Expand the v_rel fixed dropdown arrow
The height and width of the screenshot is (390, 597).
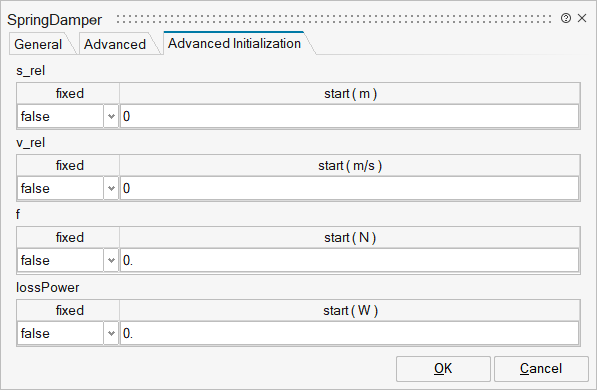[111, 188]
